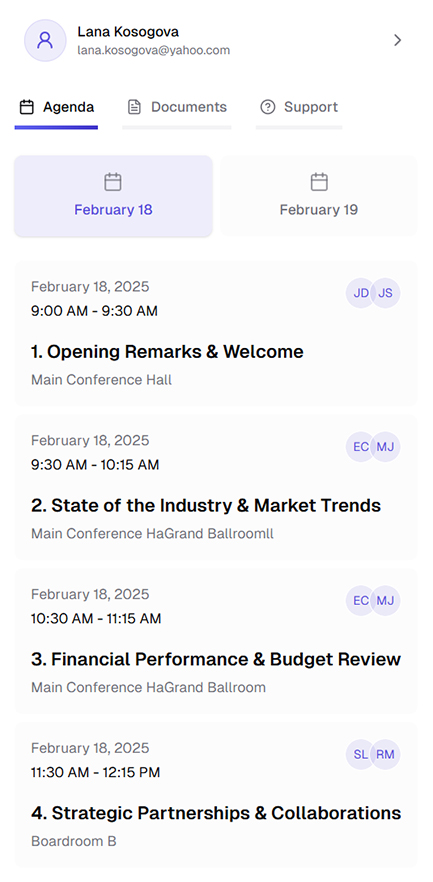Click EC avatar on State of Industry session
This screenshot has width=433, height=882.
coord(360,447)
